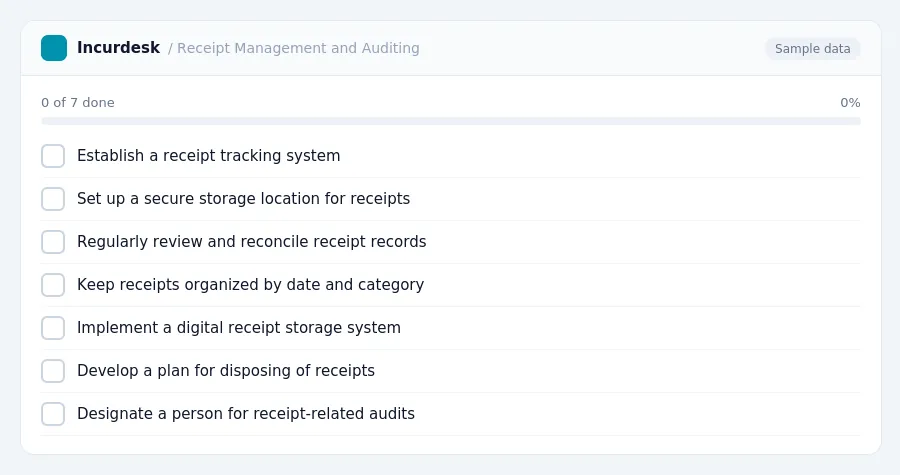Click text 'Regularly review and reconcile receipt records'
Screen dimensions: 900x475
coord(251,242)
